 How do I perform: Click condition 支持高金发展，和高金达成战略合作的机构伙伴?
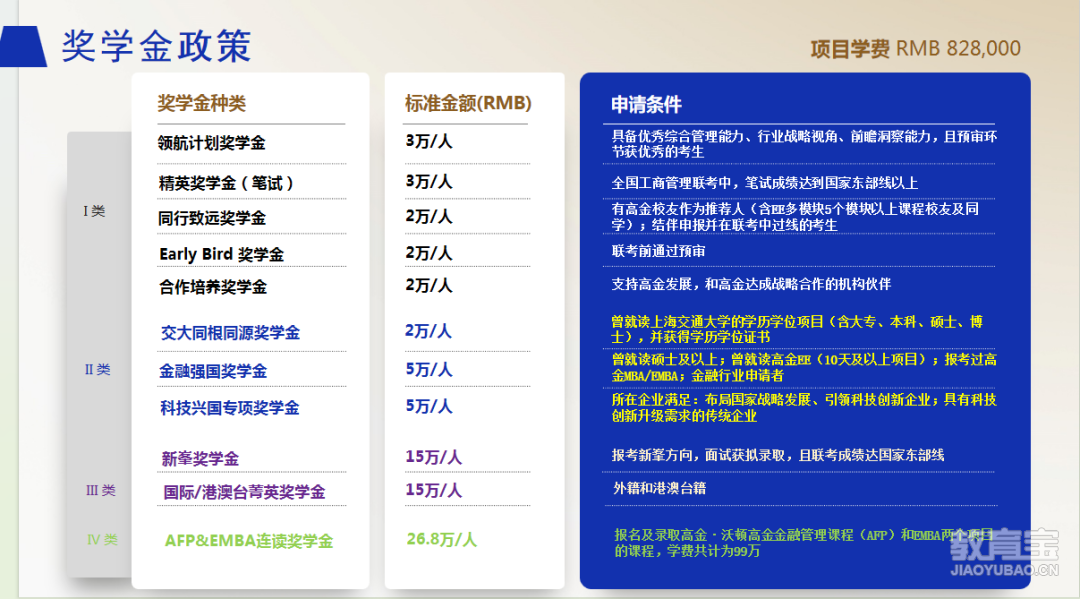[751, 284]
